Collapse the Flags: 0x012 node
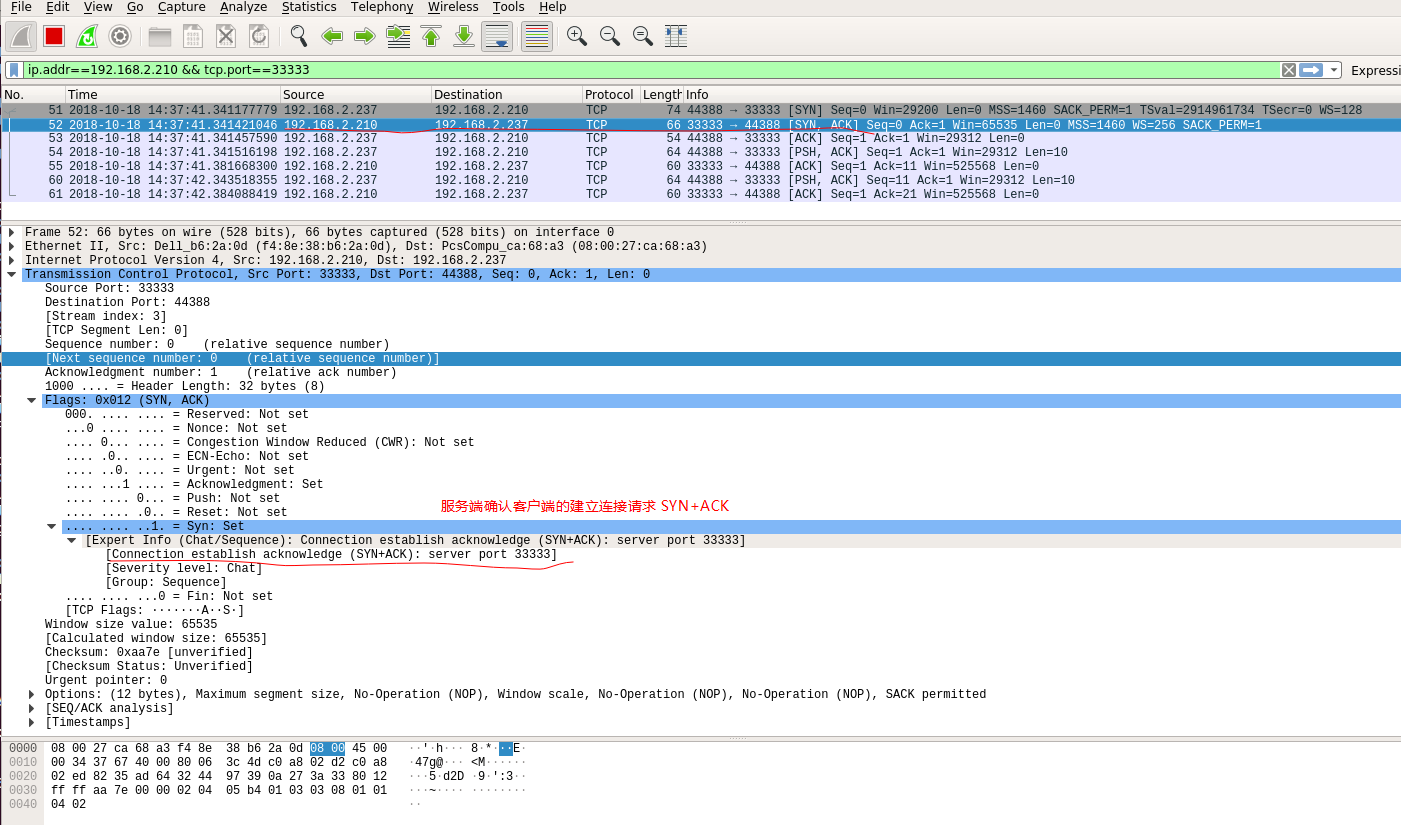The width and height of the screenshot is (1401, 825). tap(31, 400)
